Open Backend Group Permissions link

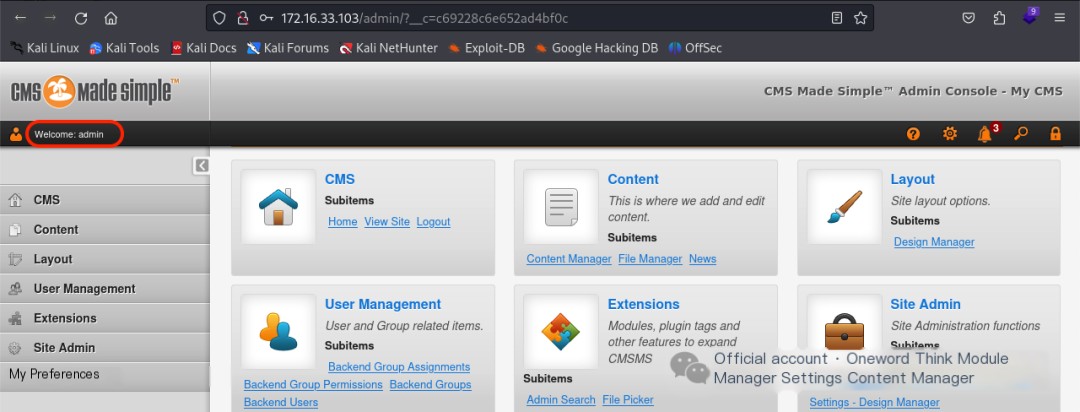coord(313,384)
